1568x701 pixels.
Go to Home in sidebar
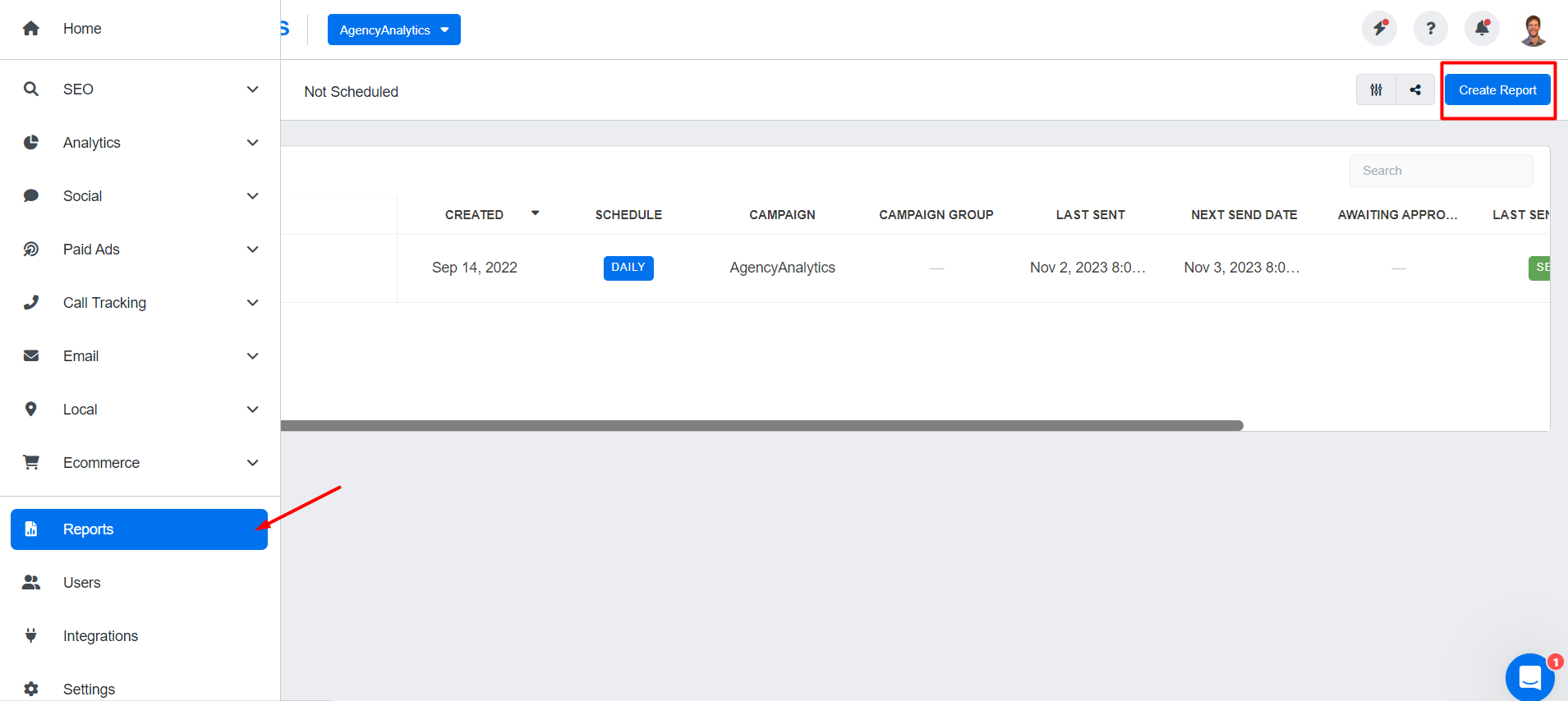[x=82, y=29]
